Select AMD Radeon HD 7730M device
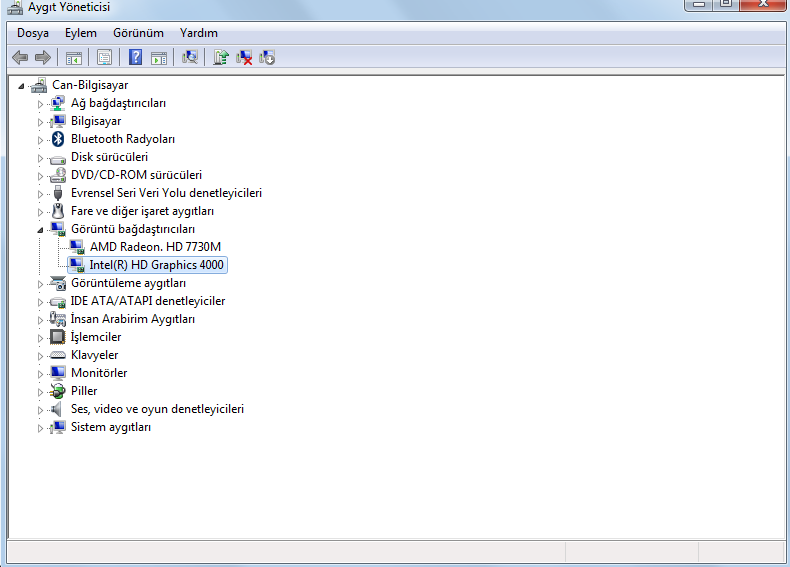The image size is (790, 567). click(155, 247)
